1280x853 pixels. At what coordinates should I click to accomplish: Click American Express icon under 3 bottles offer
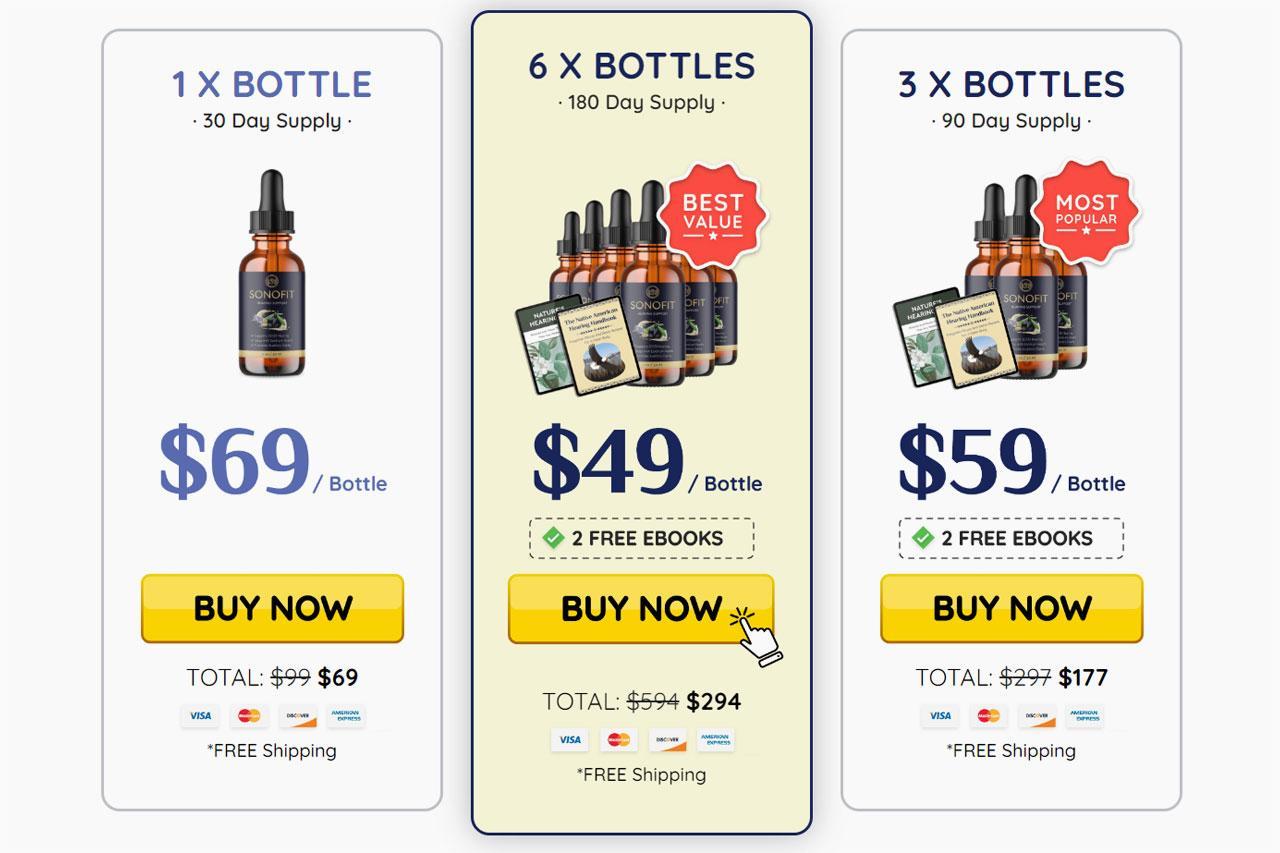(x=1085, y=716)
